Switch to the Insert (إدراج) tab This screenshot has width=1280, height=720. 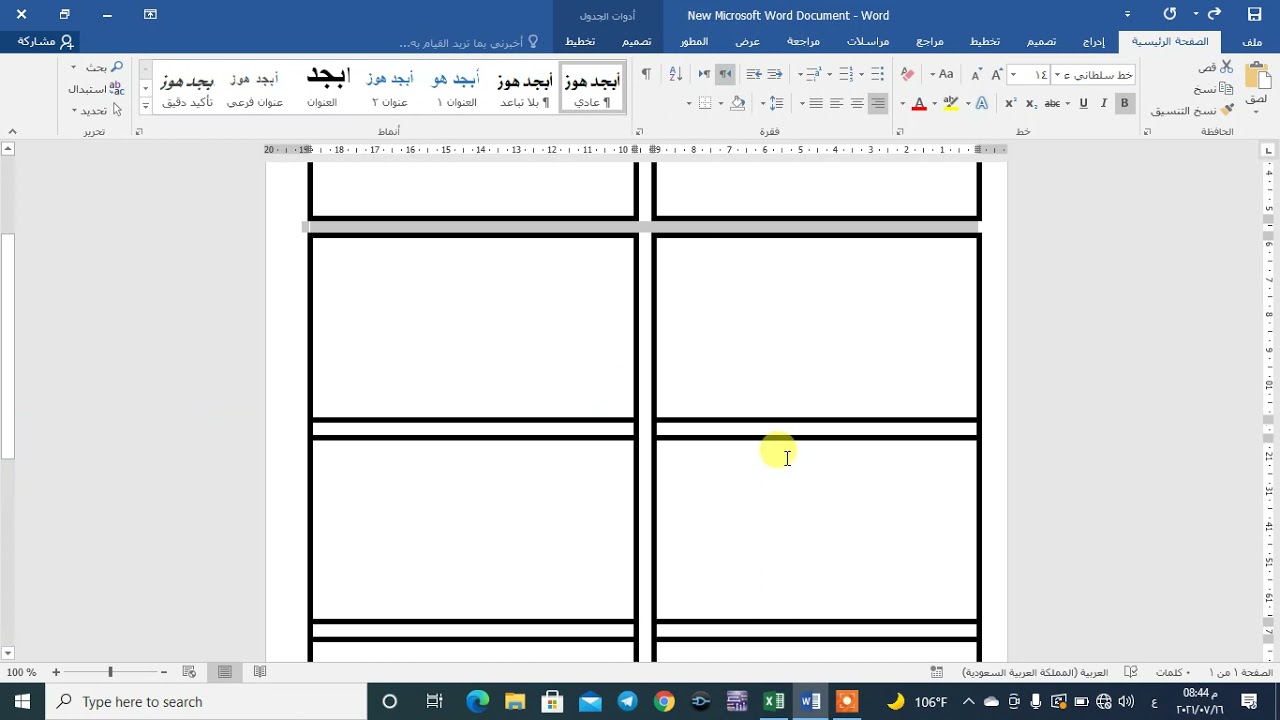point(1093,41)
